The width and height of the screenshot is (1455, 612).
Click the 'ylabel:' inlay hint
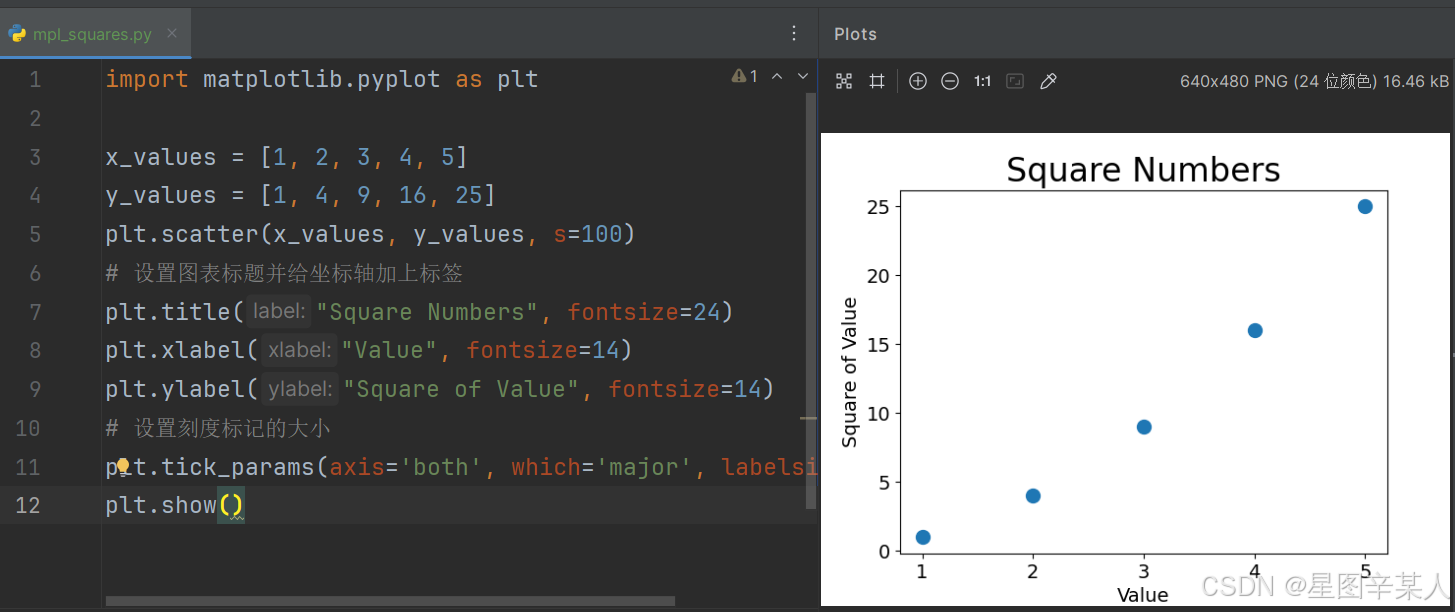pyautogui.click(x=300, y=389)
